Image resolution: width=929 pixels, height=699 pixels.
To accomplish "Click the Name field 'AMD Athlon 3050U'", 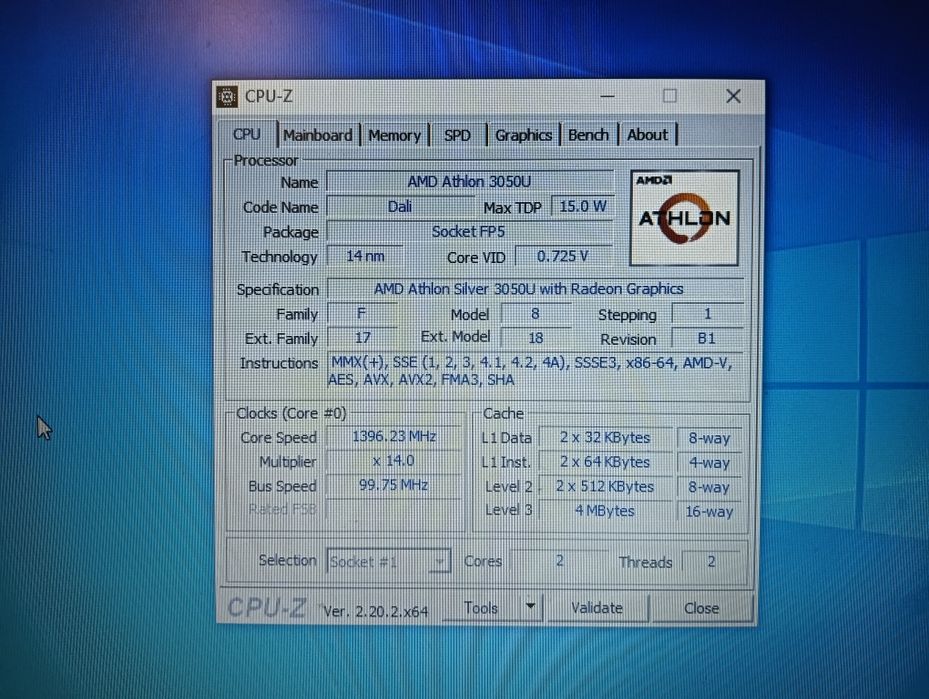I will pos(470,181).
